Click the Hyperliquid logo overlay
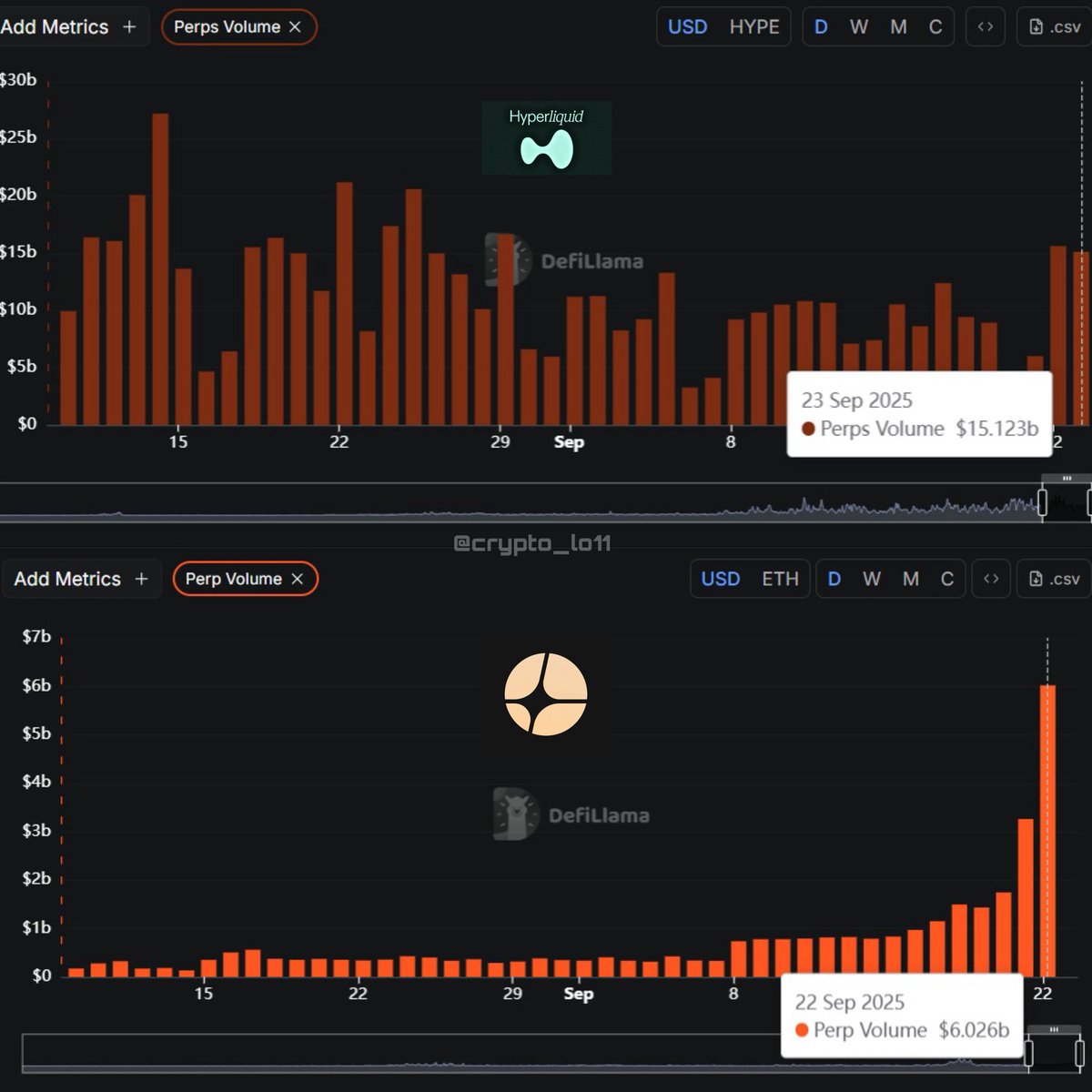 click(547, 138)
